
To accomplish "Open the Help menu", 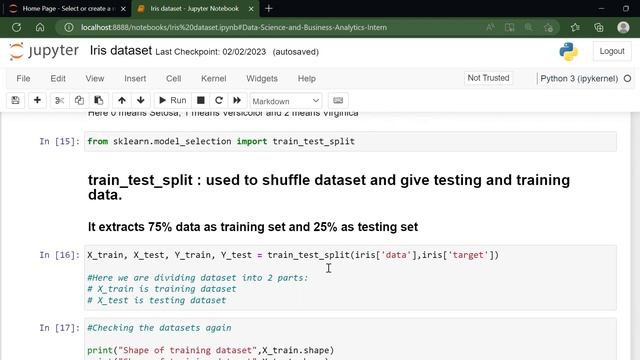I will click(307, 78).
